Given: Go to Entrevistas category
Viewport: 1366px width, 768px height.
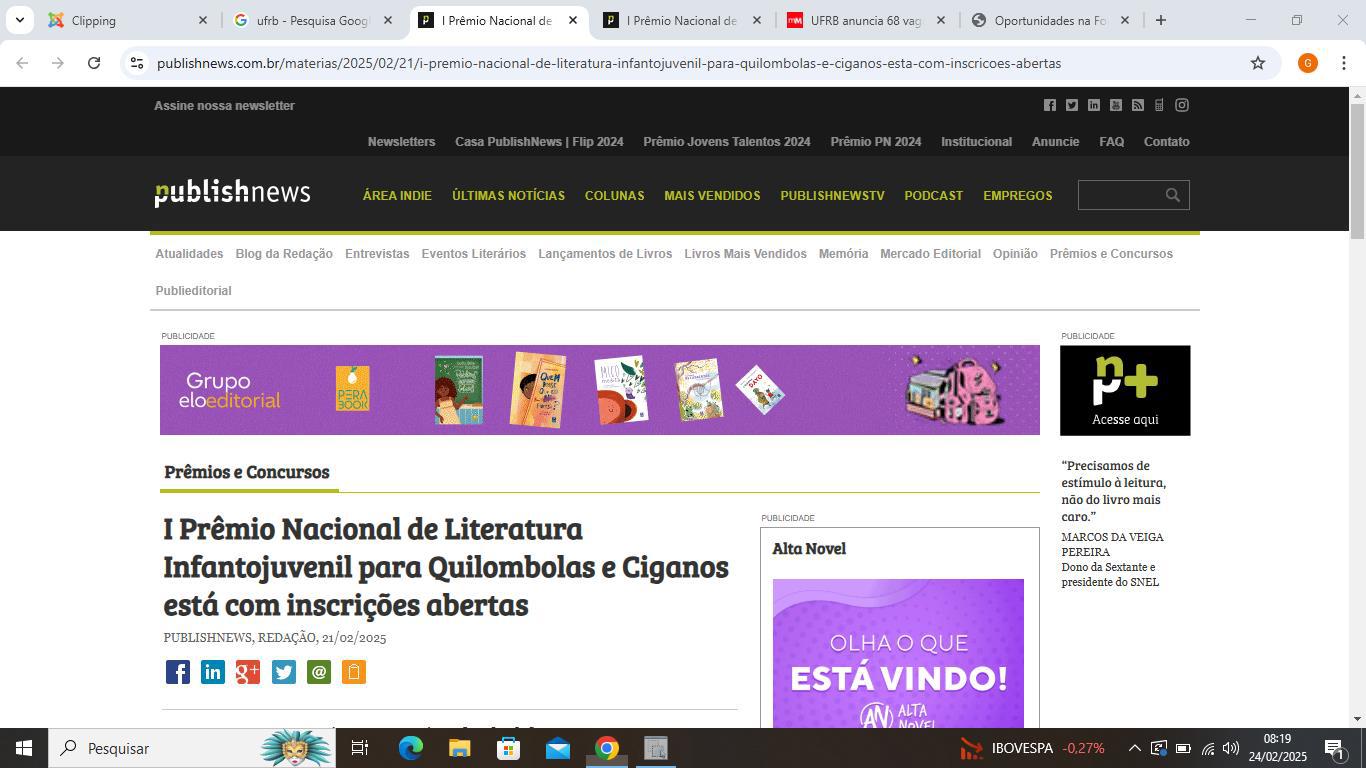Looking at the screenshot, I should coord(377,254).
